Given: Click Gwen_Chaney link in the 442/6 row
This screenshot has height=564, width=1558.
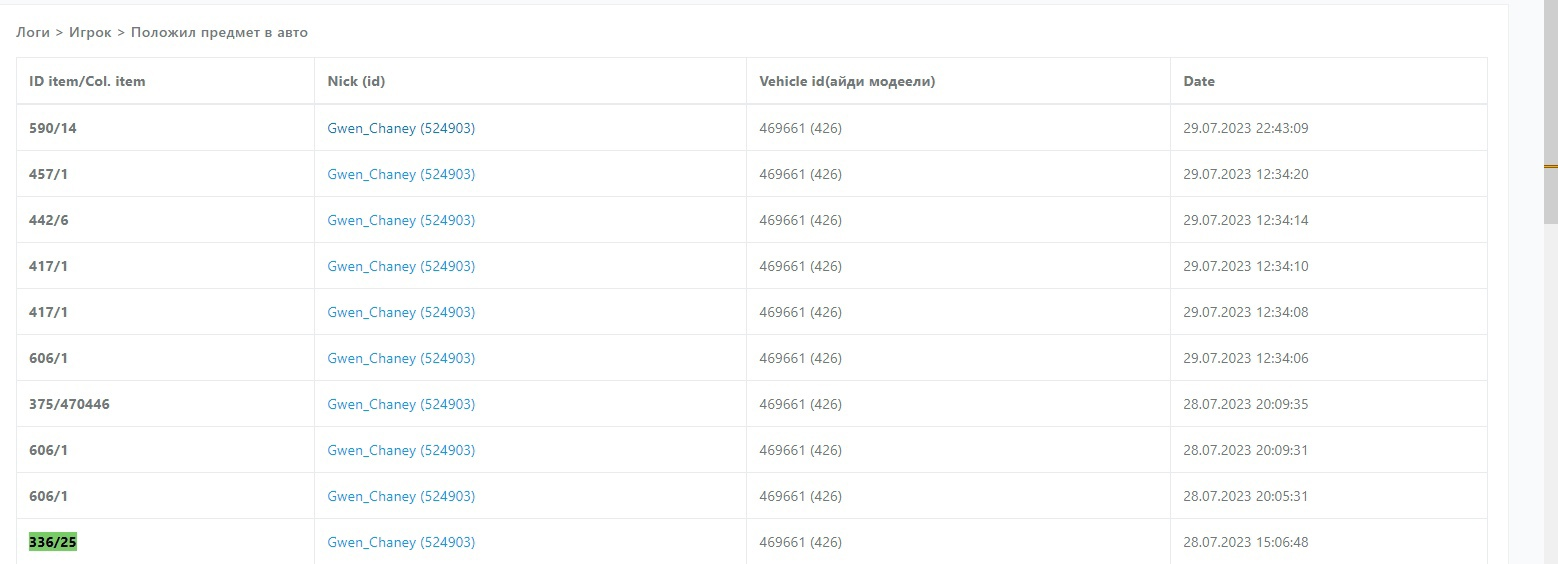Looking at the screenshot, I should (401, 220).
